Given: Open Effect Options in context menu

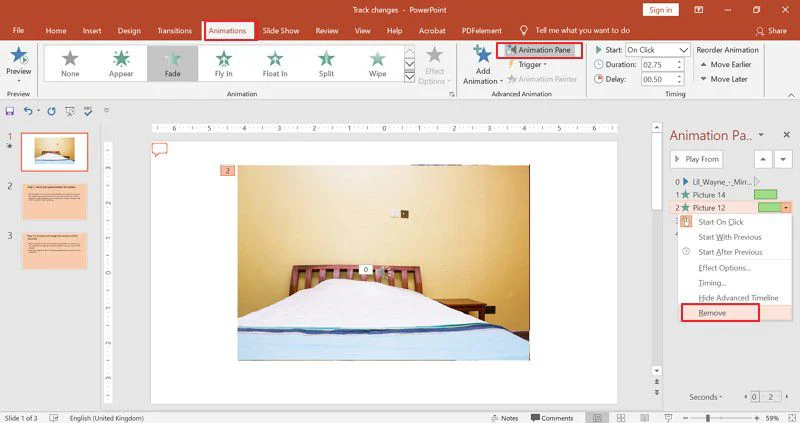Looking at the screenshot, I should point(735,267).
